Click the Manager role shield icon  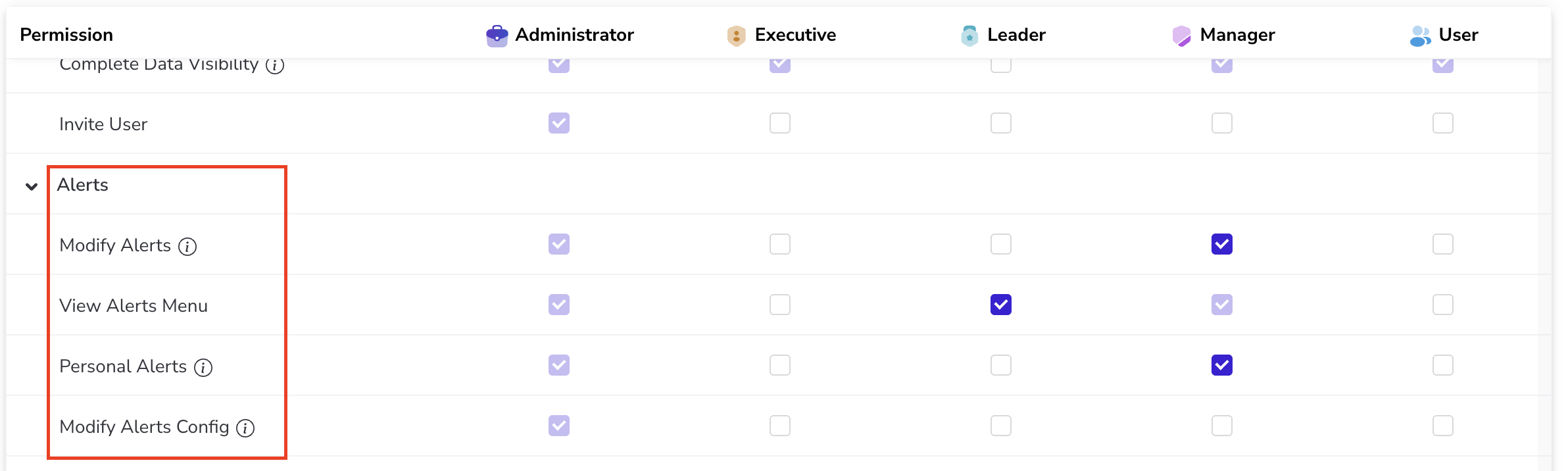(1181, 36)
